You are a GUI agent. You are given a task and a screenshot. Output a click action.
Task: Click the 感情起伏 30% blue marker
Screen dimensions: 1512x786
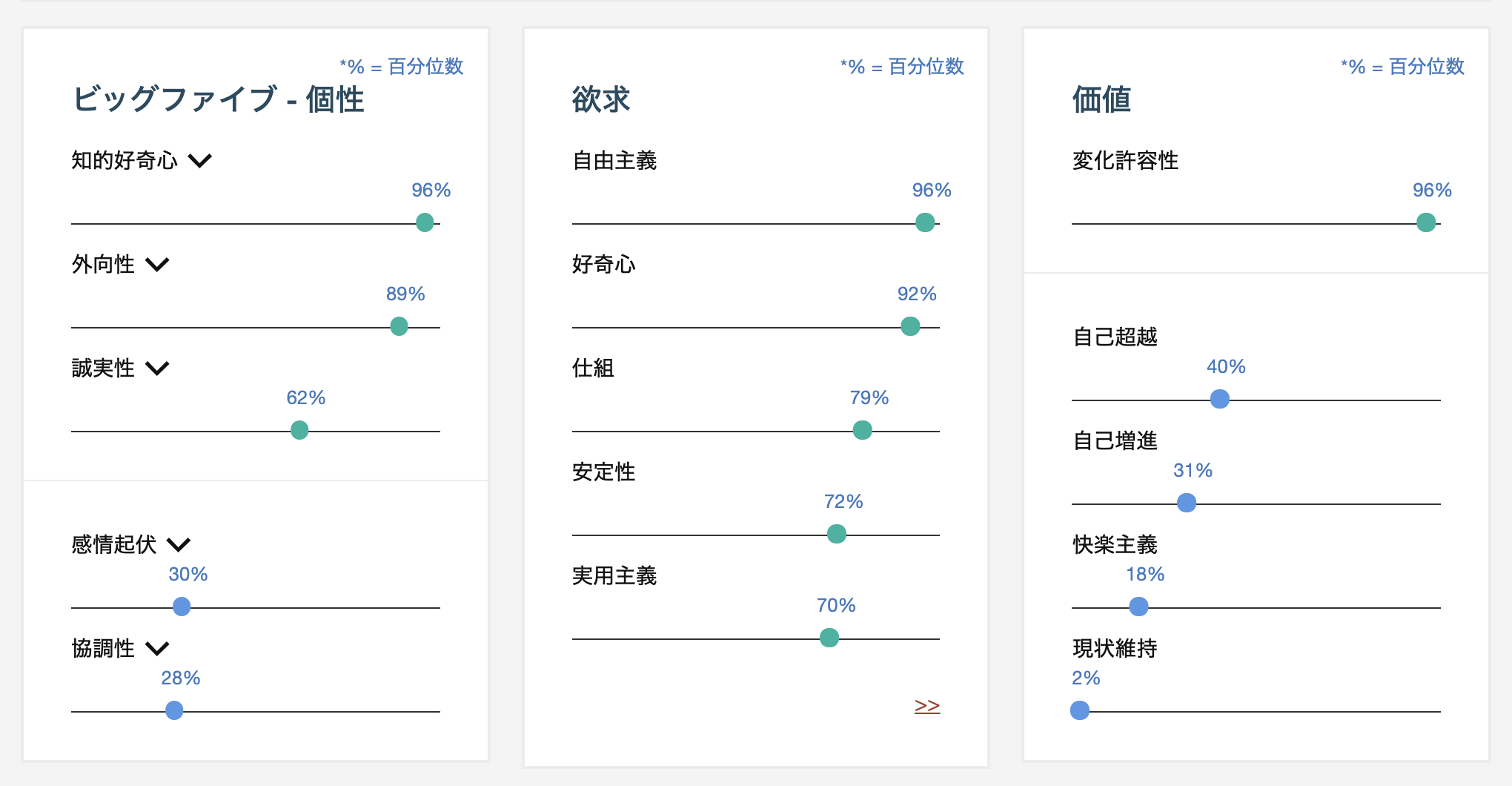tap(182, 607)
